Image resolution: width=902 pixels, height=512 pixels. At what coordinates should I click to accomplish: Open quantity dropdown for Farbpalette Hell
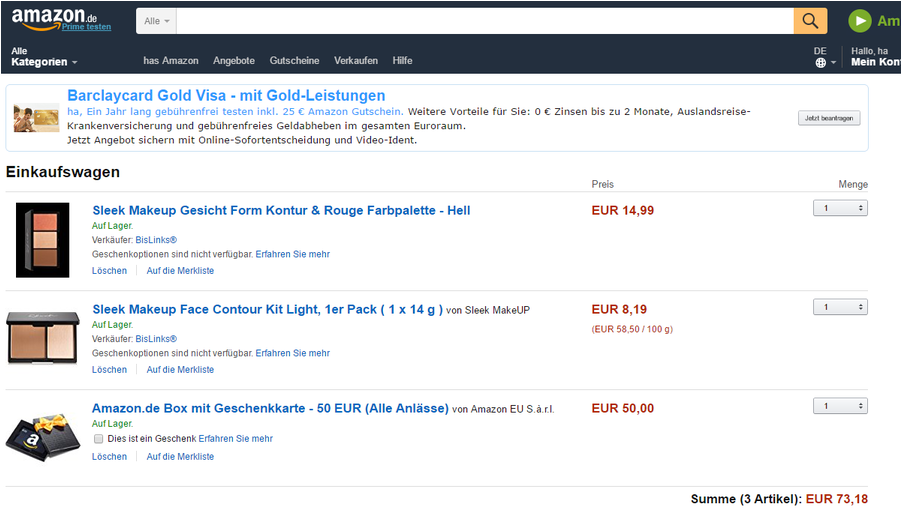[840, 208]
